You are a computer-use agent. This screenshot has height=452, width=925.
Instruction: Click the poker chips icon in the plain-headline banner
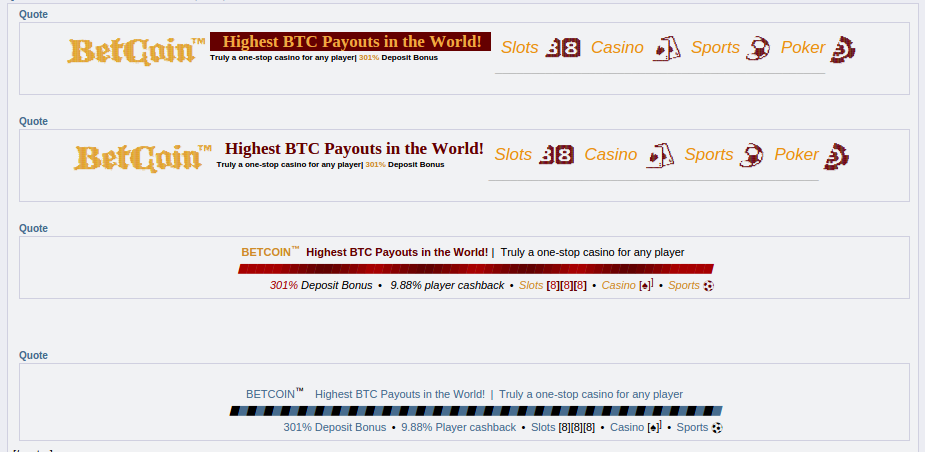pyautogui.click(x=837, y=156)
